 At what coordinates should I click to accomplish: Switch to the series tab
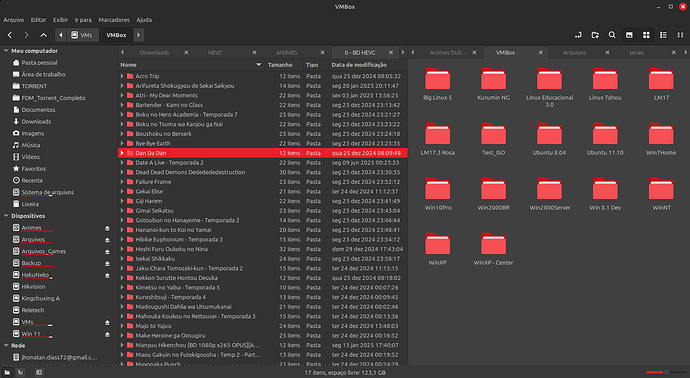636,52
